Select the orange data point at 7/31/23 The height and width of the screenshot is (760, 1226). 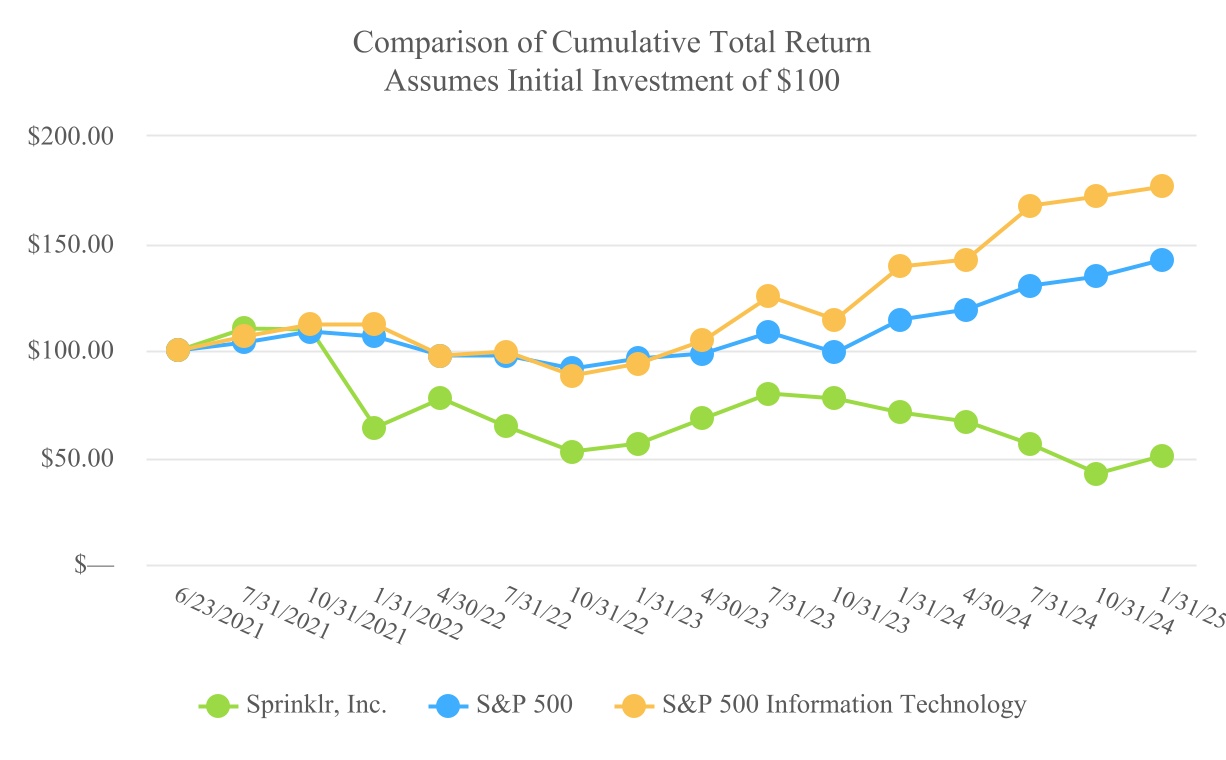point(768,296)
